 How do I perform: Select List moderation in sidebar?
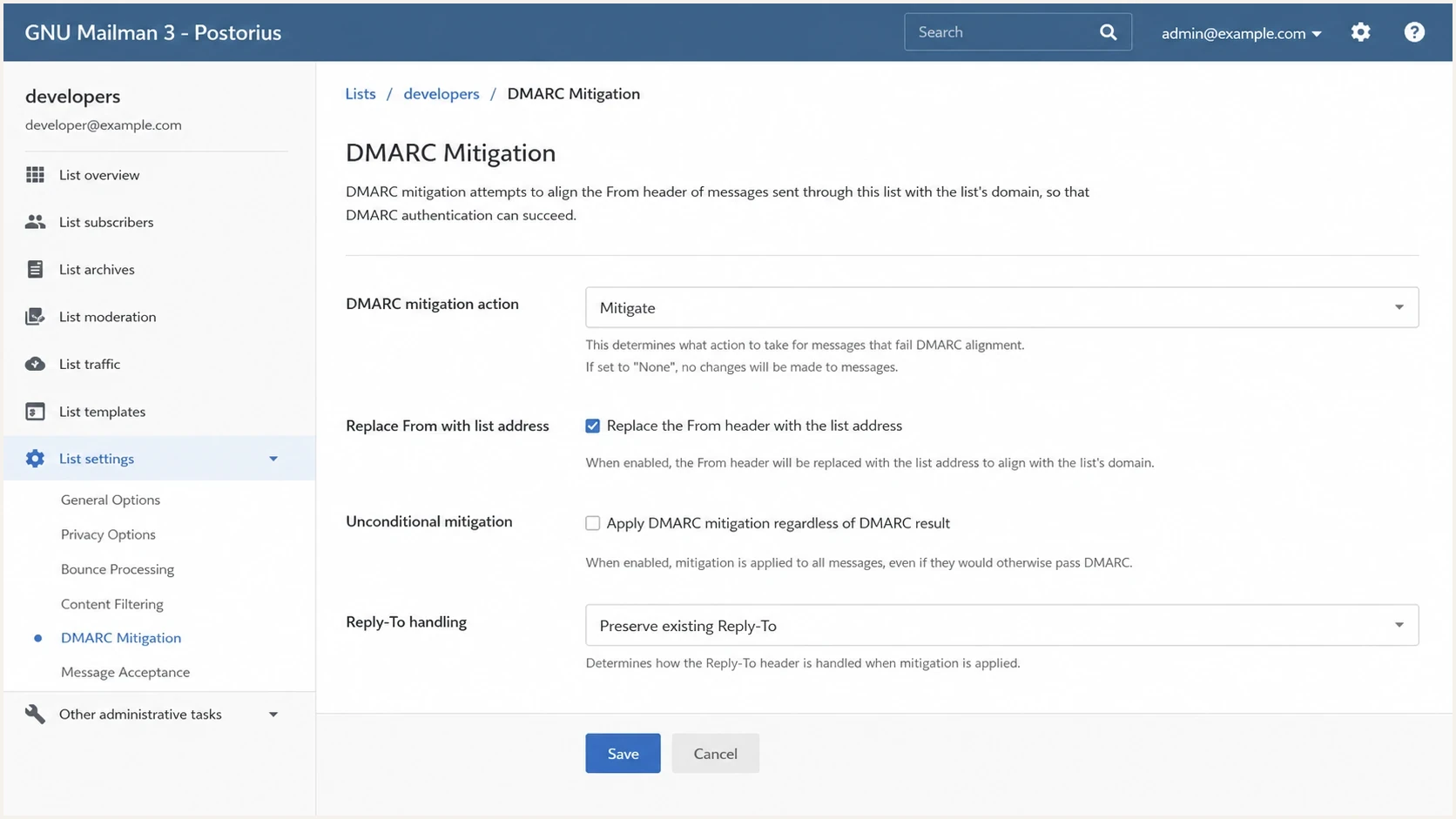[x=108, y=317]
